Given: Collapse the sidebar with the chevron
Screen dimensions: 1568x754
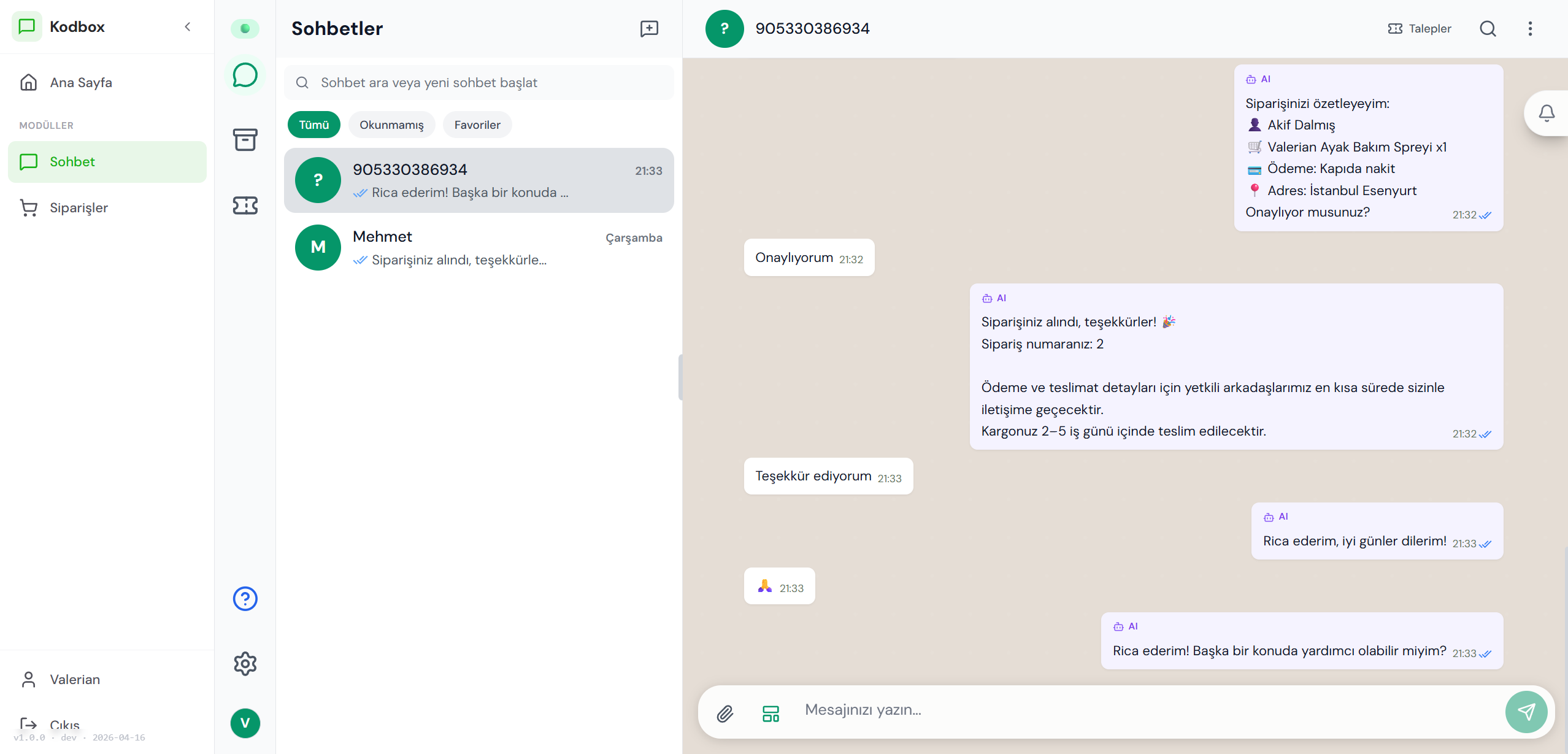Looking at the screenshot, I should tap(188, 26).
